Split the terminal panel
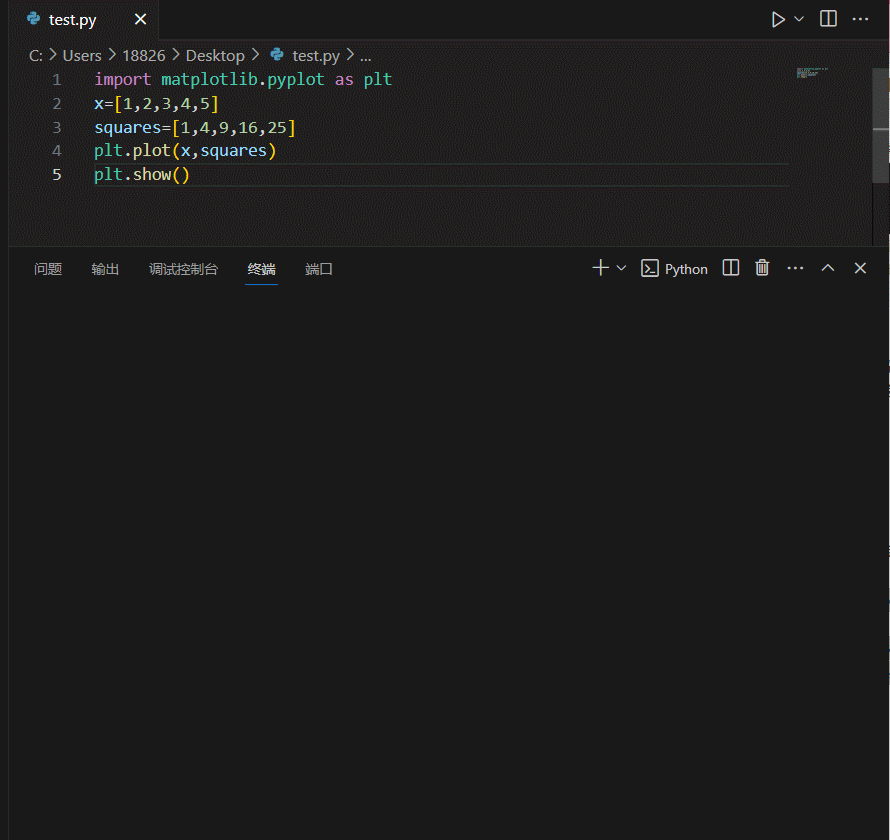The image size is (890, 840). click(731, 268)
